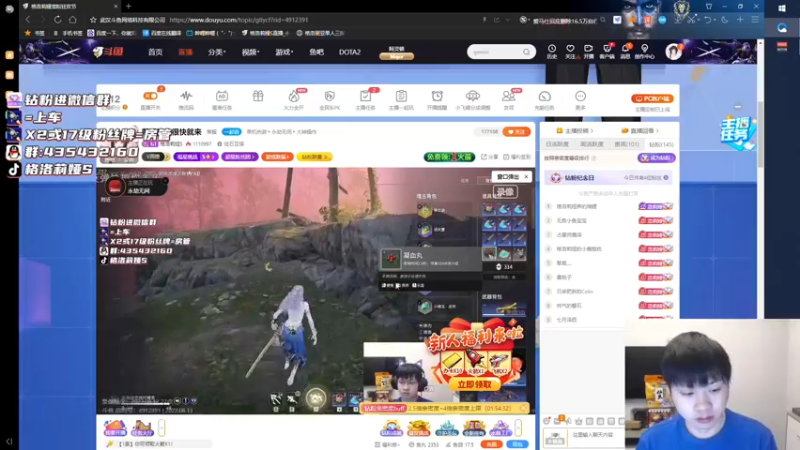The height and width of the screenshot is (450, 800).
Task: Go to 首页 in Douyu navigation
Action: click(x=155, y=52)
